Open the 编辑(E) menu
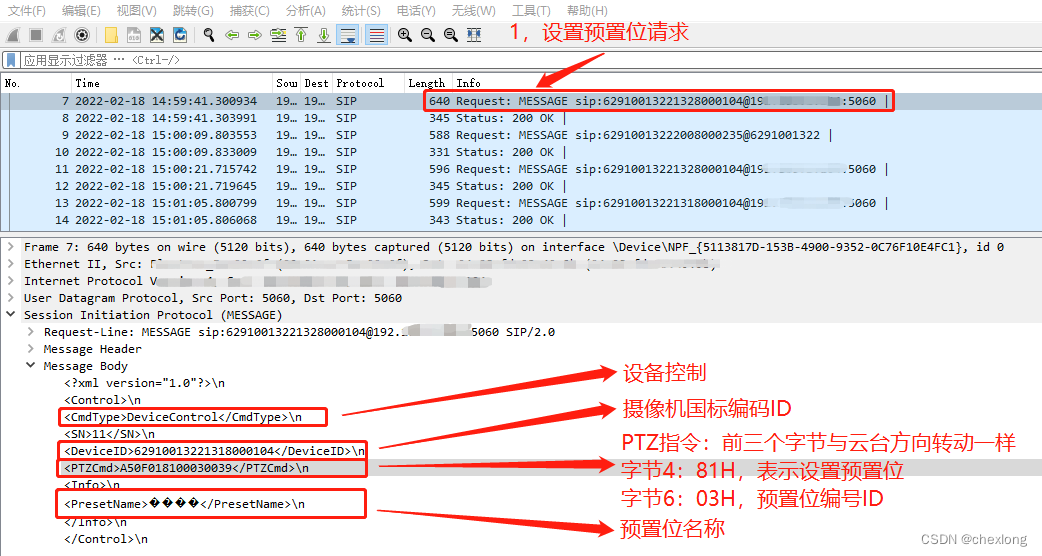The height and width of the screenshot is (556, 1042). coord(81,11)
